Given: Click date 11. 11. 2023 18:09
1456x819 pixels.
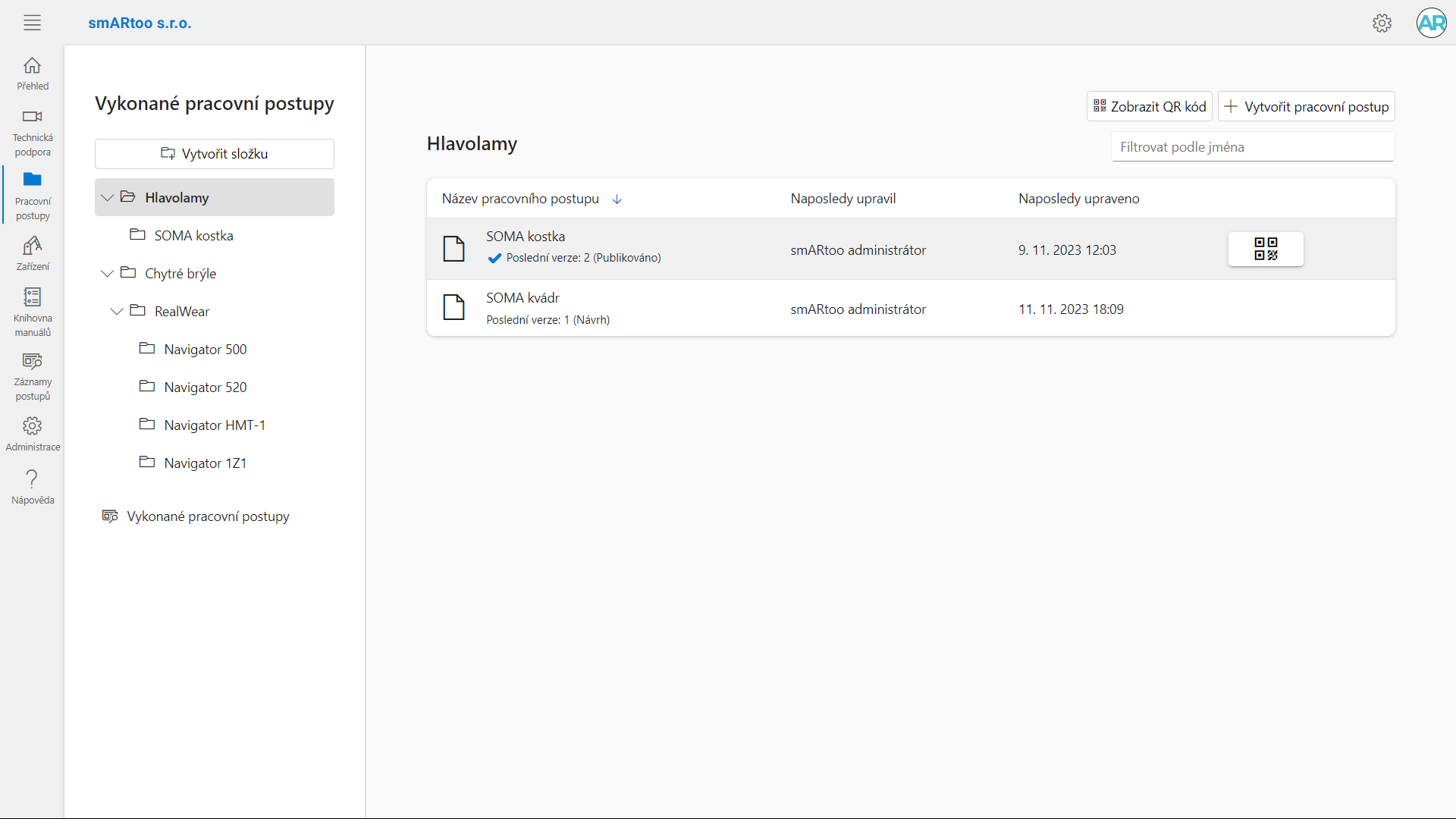Looking at the screenshot, I should point(1071,309).
